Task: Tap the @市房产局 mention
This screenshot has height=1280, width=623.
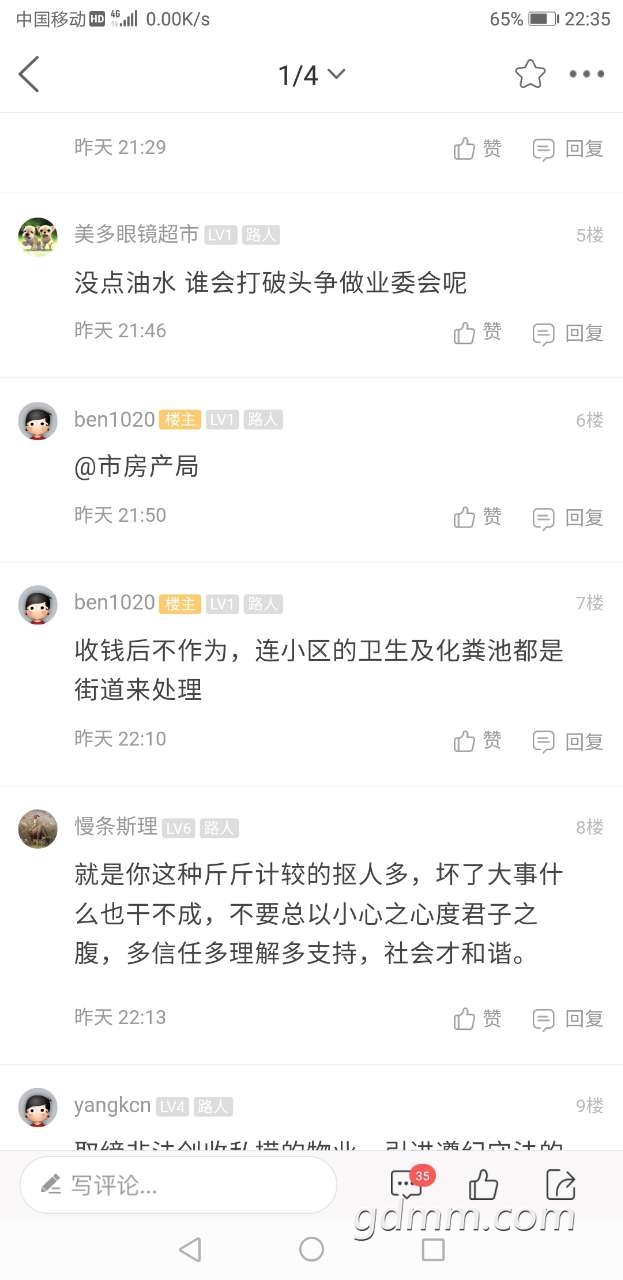Action: coord(137,467)
